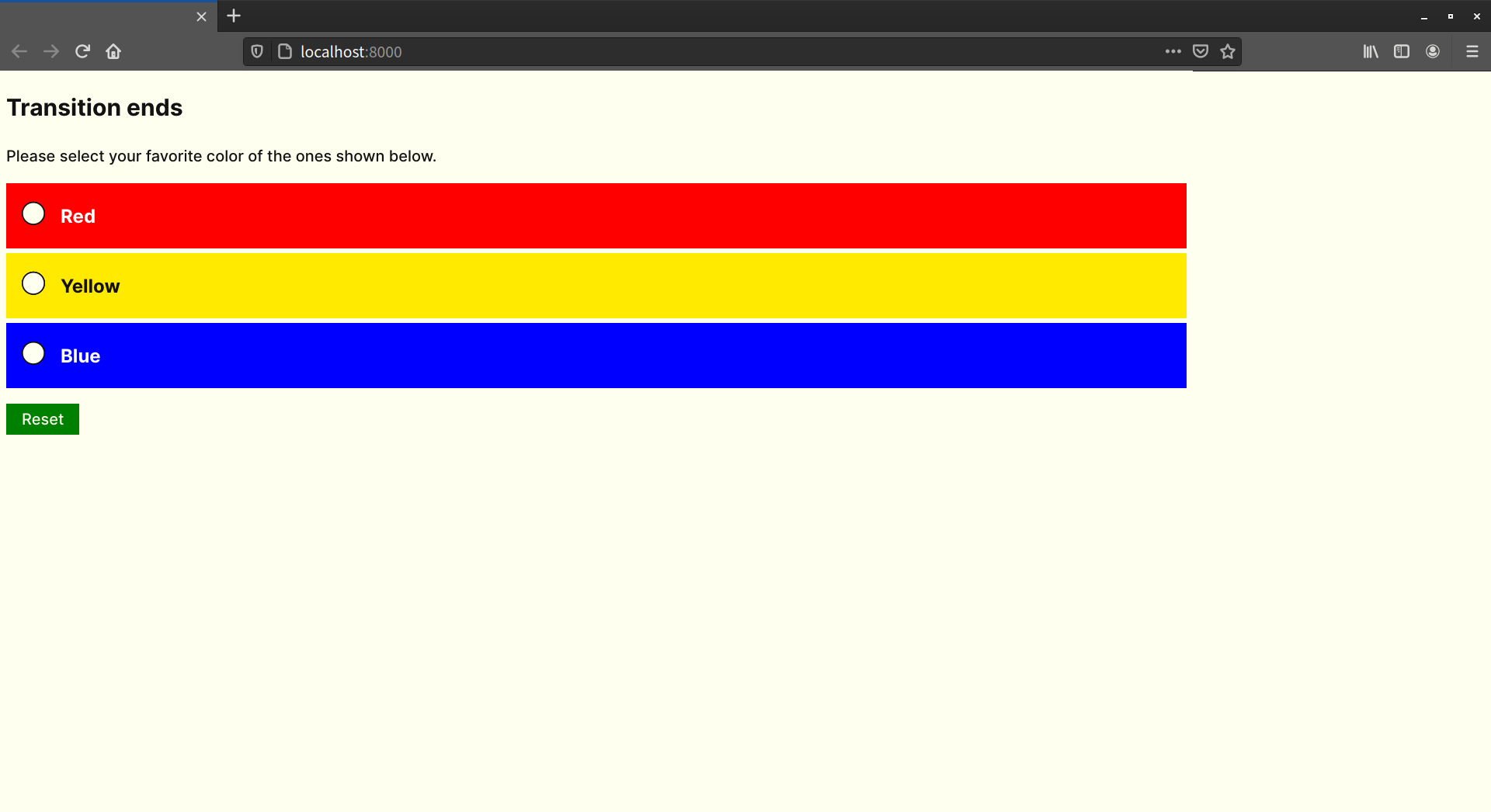Open the Firefox account icon

coord(1433,52)
